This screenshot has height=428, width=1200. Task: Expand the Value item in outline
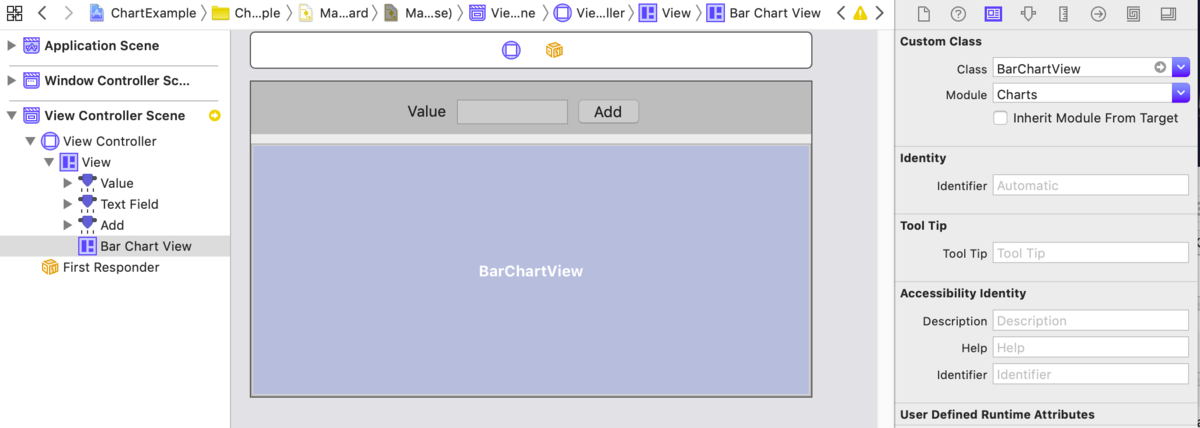(x=67, y=183)
